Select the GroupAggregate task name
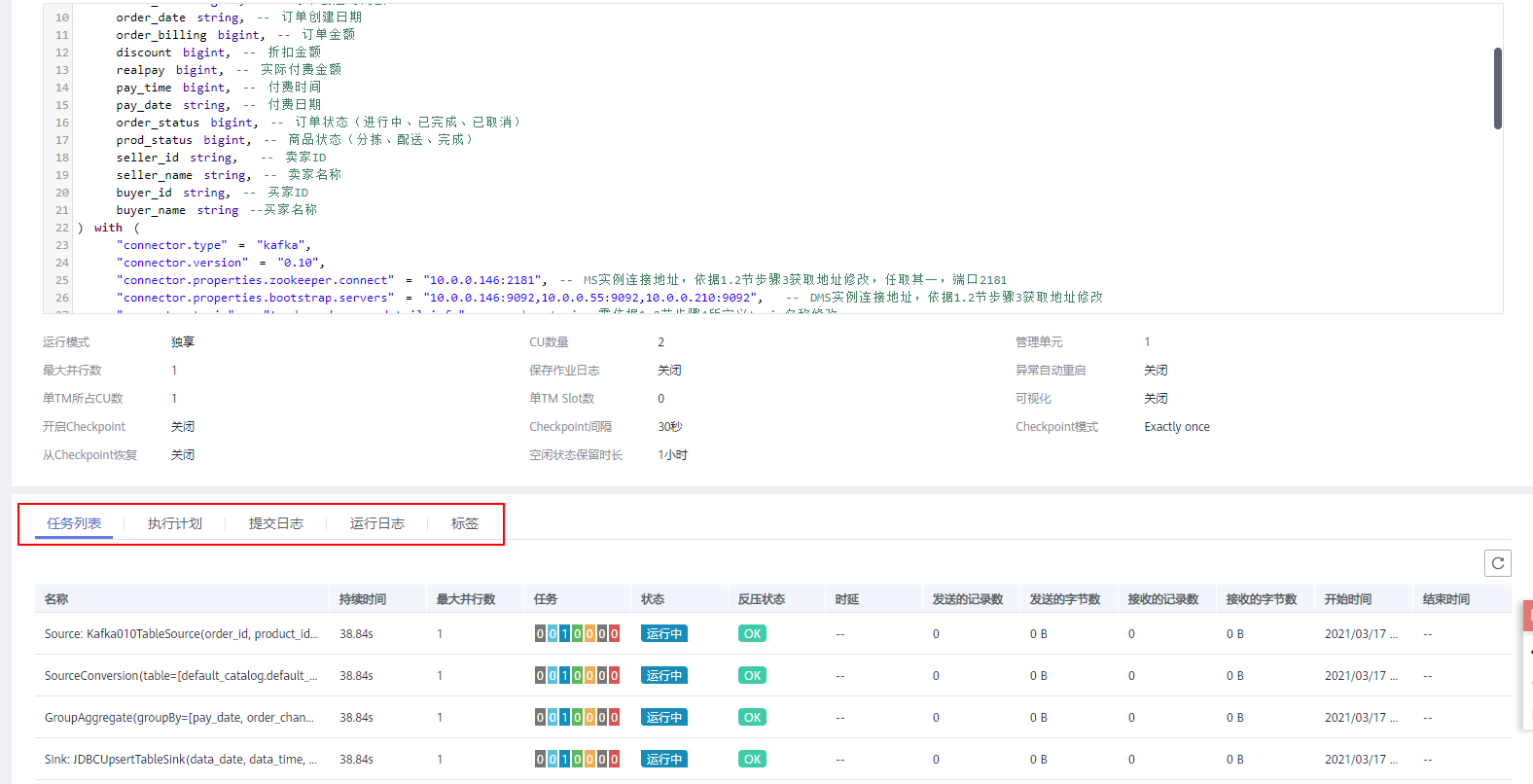Viewport: 1533px width, 784px height. point(179,718)
